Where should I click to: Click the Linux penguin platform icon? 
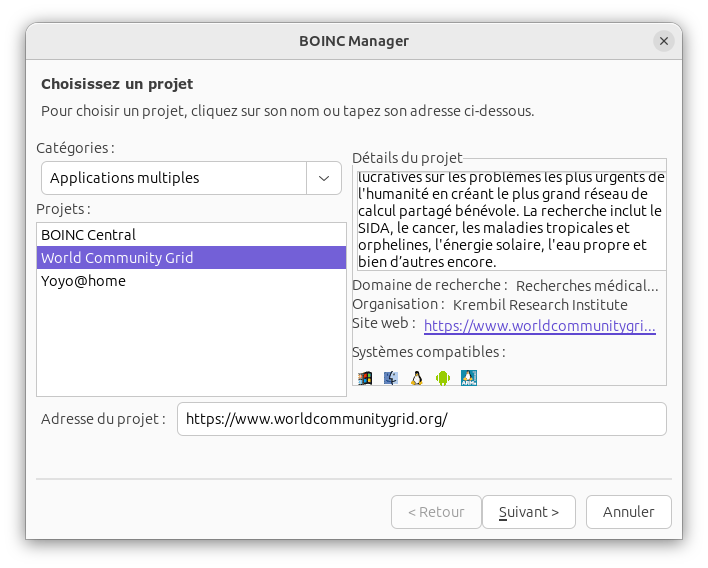click(x=417, y=378)
